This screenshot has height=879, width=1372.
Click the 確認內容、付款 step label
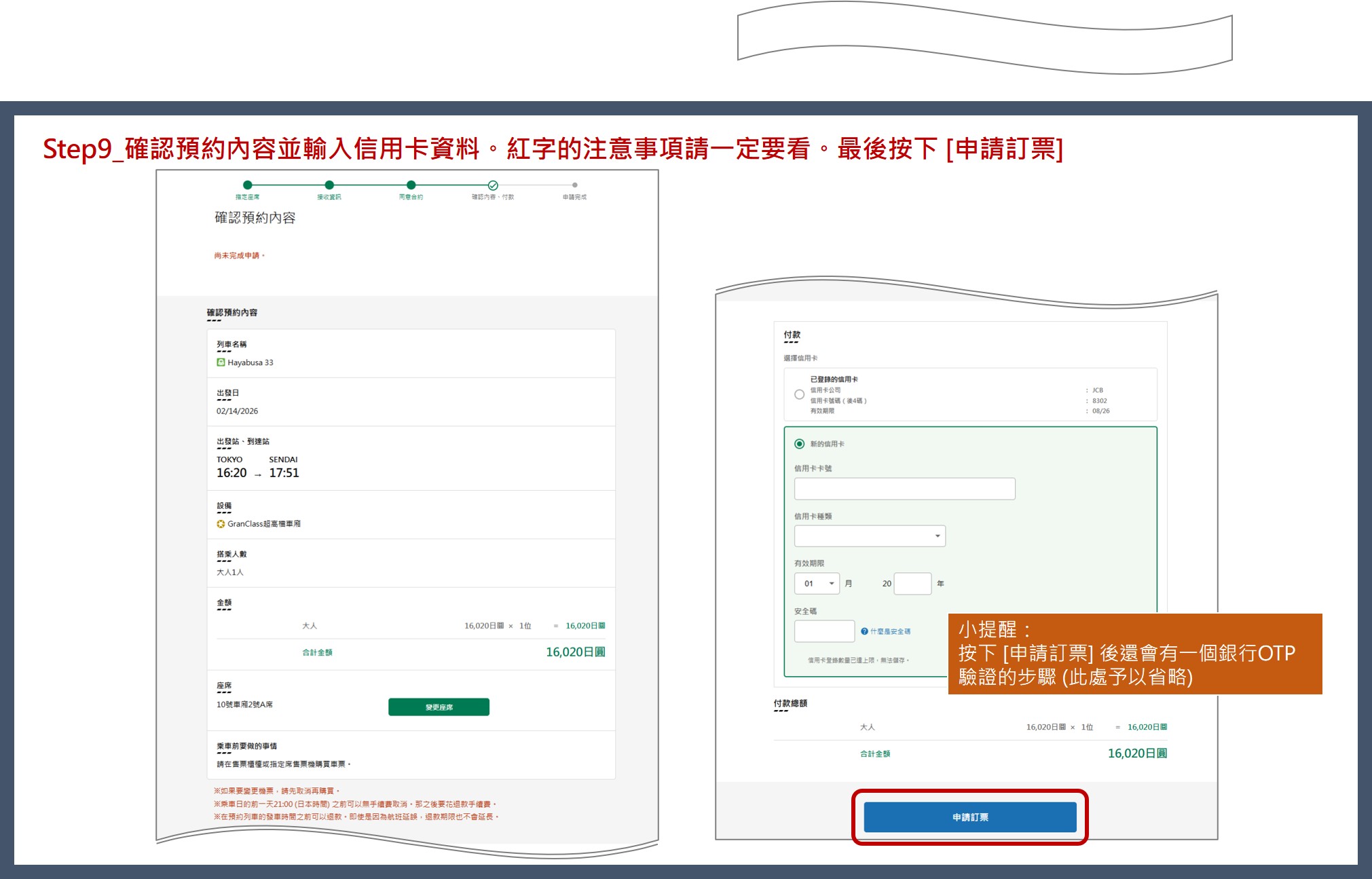493,197
